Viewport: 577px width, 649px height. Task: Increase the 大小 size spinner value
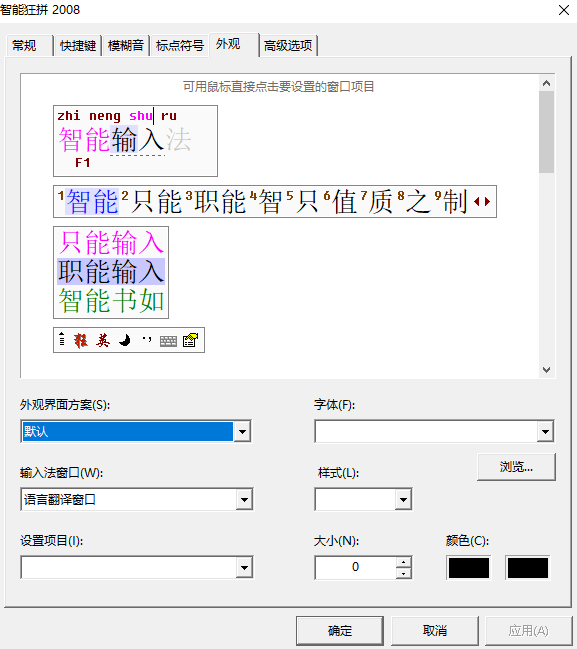pyautogui.click(x=404, y=562)
